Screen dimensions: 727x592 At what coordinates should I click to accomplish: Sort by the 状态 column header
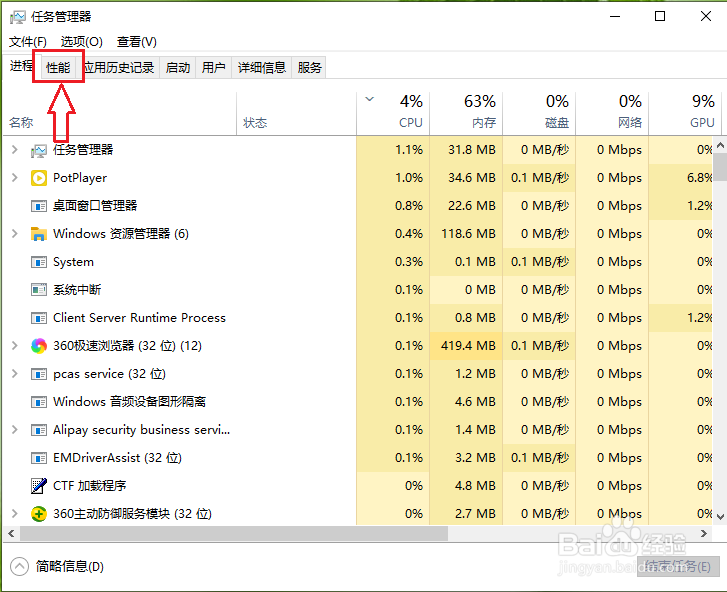[x=296, y=114]
